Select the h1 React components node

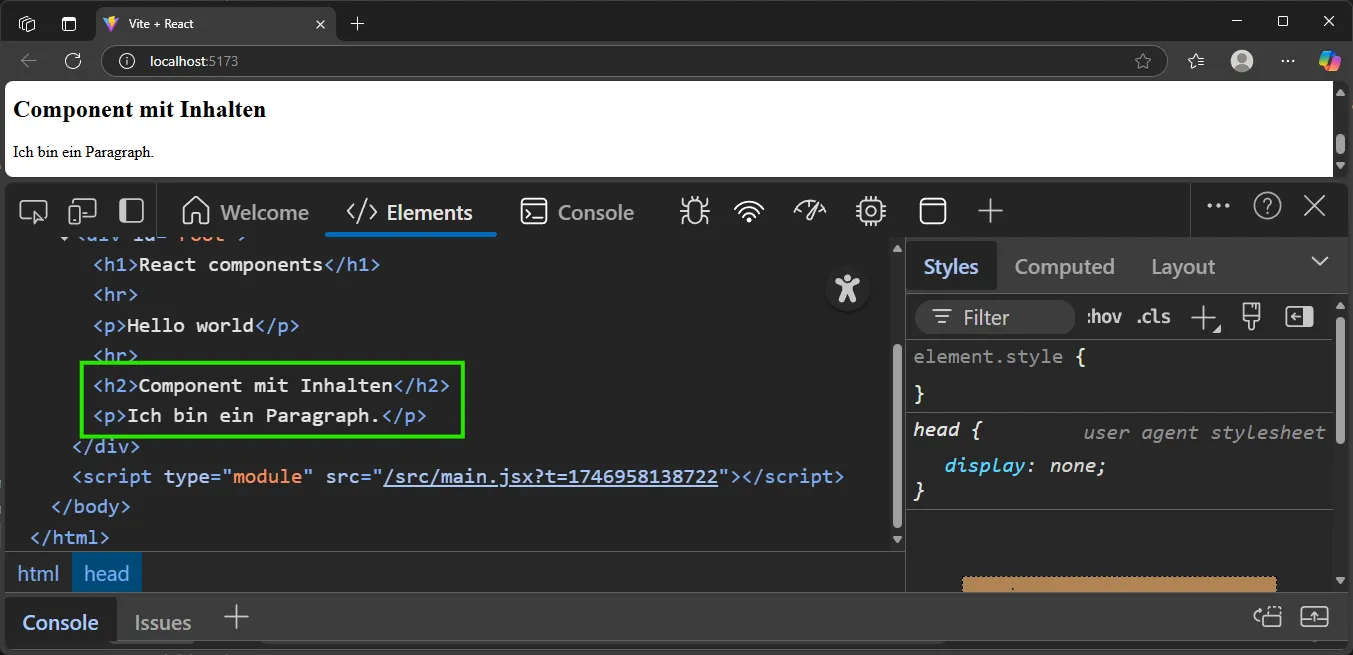237,265
